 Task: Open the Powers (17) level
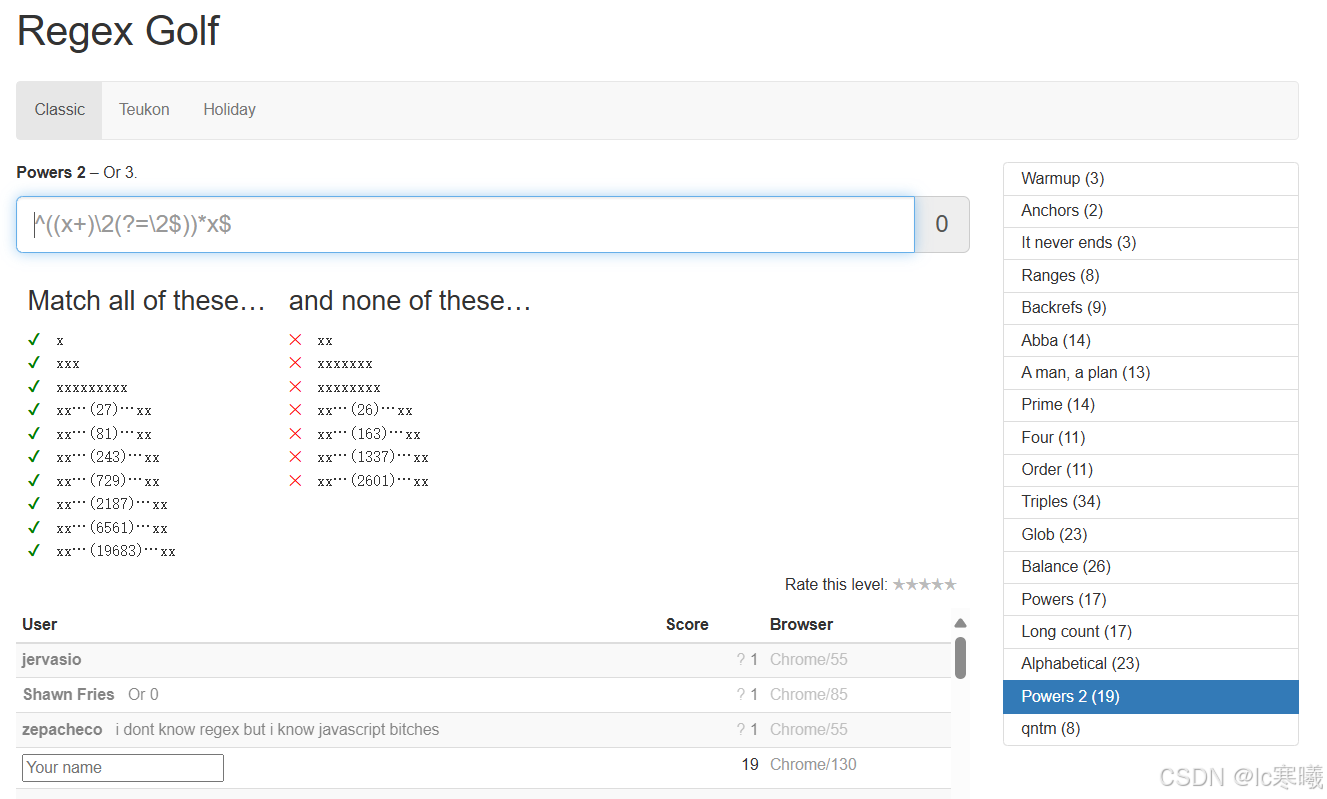[x=1150, y=599]
